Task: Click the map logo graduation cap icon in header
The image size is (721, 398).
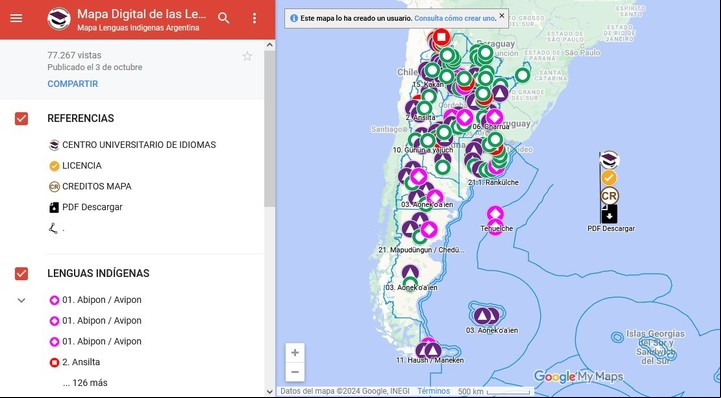Action: (x=59, y=19)
